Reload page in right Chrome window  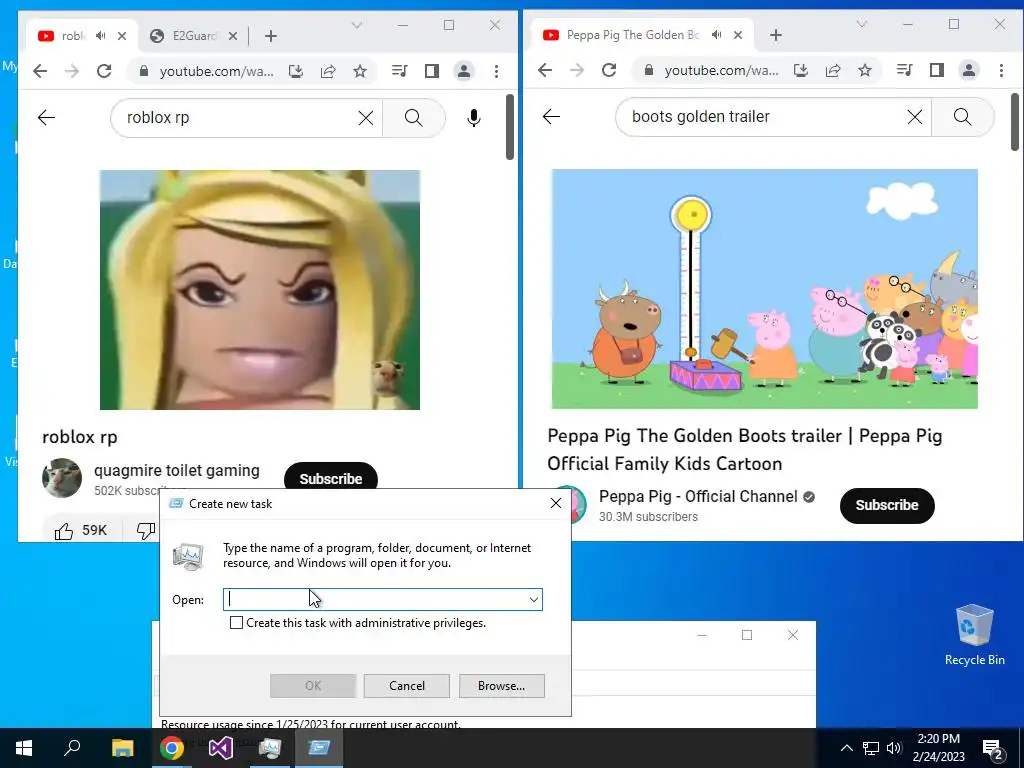(609, 70)
